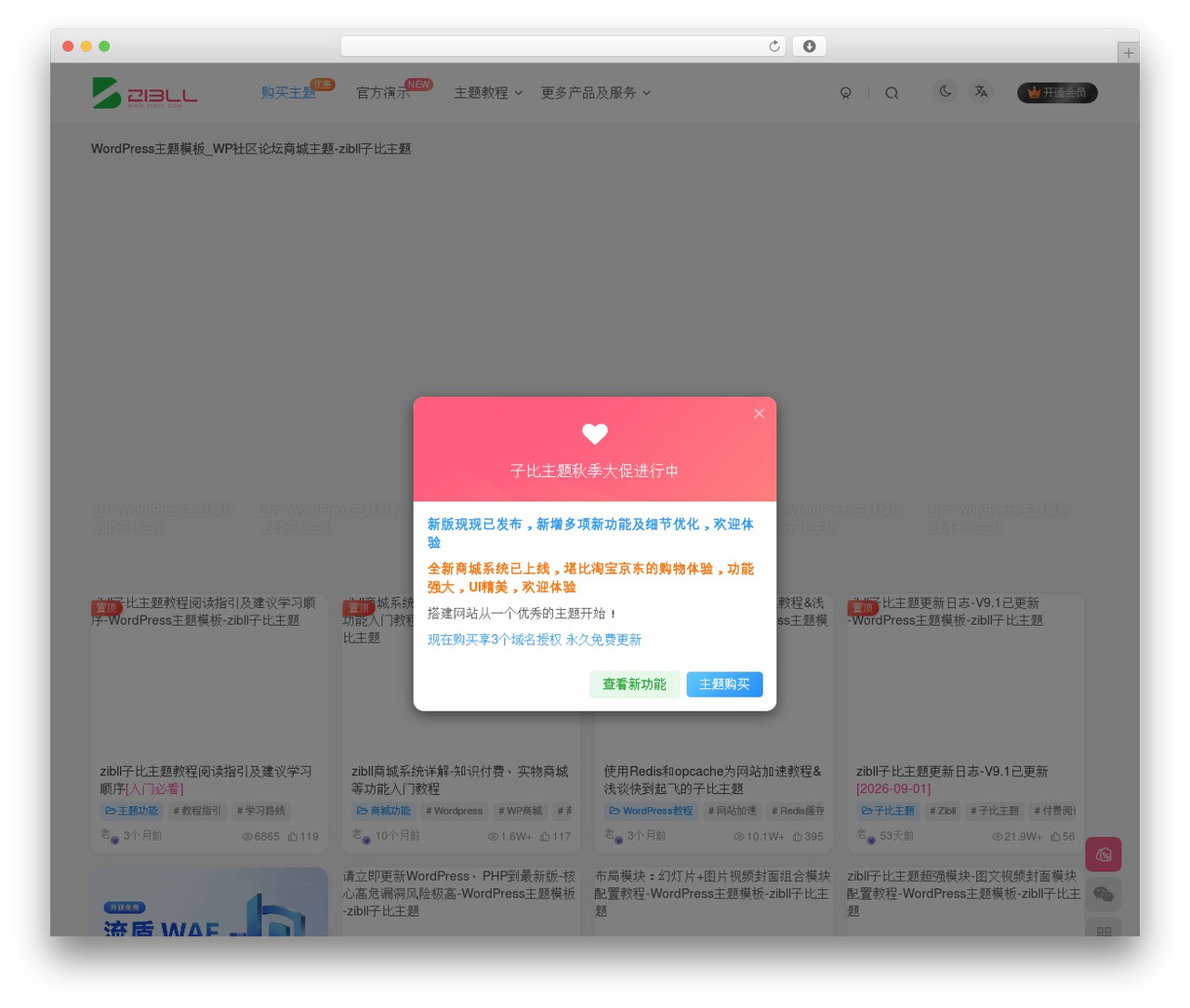Click the 主题购买 button
Screen dimensions: 1190x1008
coord(724,684)
